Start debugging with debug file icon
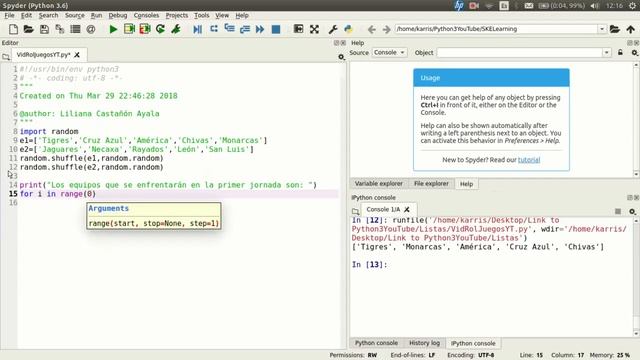Image resolution: width=640 pixels, height=360 pixels. coord(198,29)
